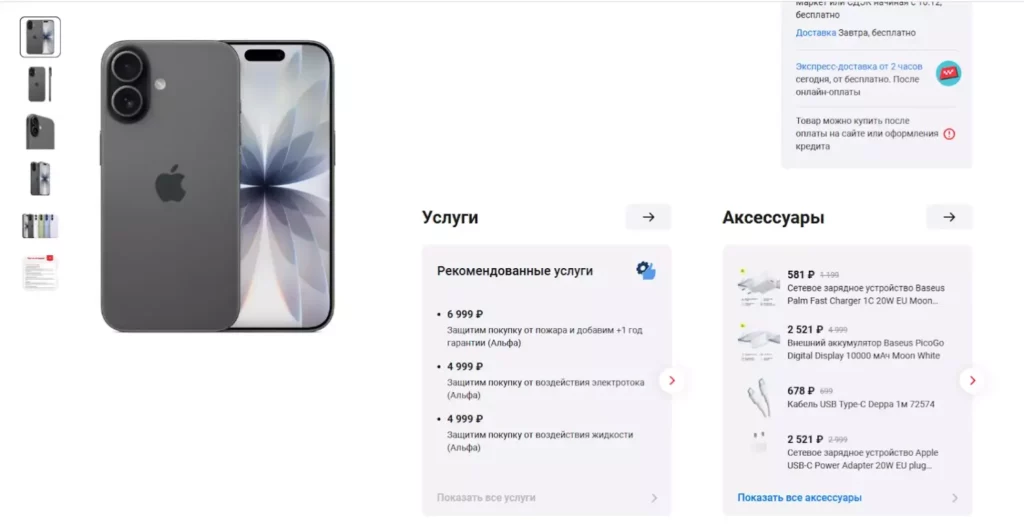Screen dimensions: 1024x526
Task: Open the Доставка link
Action: [816, 33]
